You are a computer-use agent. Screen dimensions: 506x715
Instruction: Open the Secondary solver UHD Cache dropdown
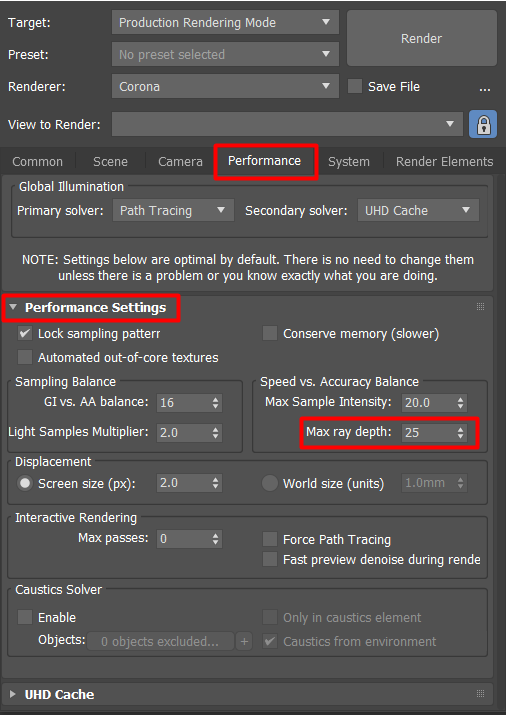pyautogui.click(x=418, y=210)
